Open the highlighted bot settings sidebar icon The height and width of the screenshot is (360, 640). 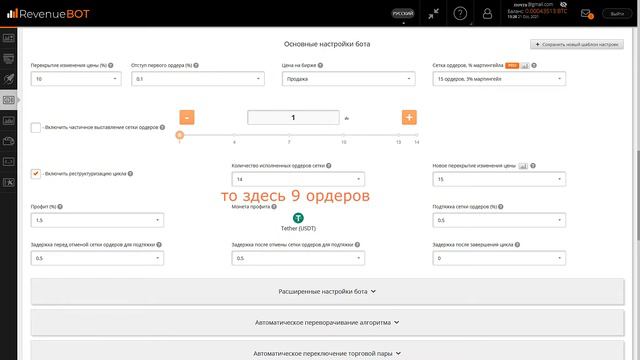[9, 100]
